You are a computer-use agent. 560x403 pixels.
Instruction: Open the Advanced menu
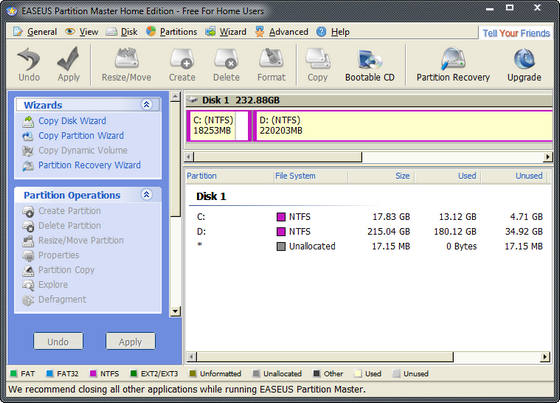pyautogui.click(x=282, y=32)
